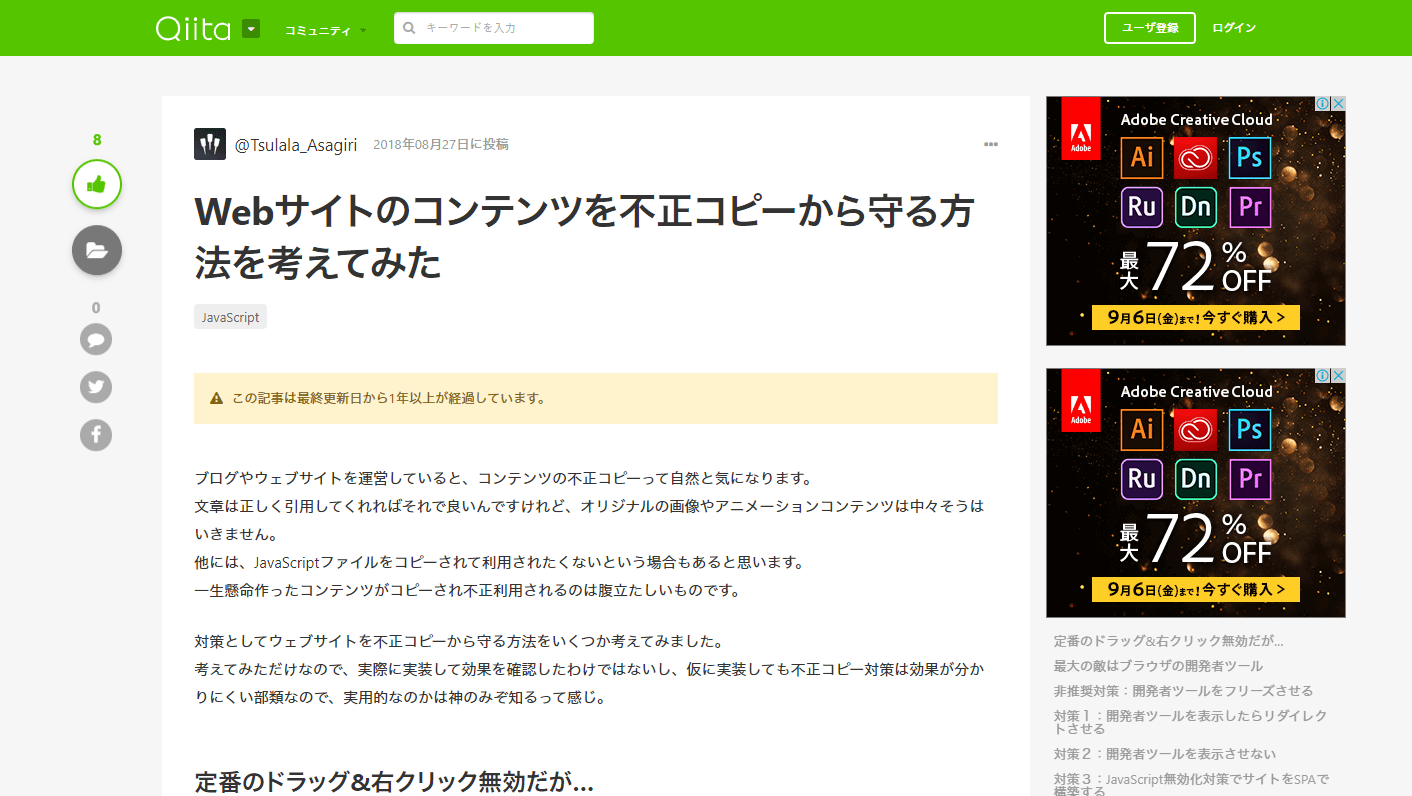Viewport: 1412px width, 796px height.
Task: Click the Ps icon in the top ad
Action: (x=1249, y=157)
